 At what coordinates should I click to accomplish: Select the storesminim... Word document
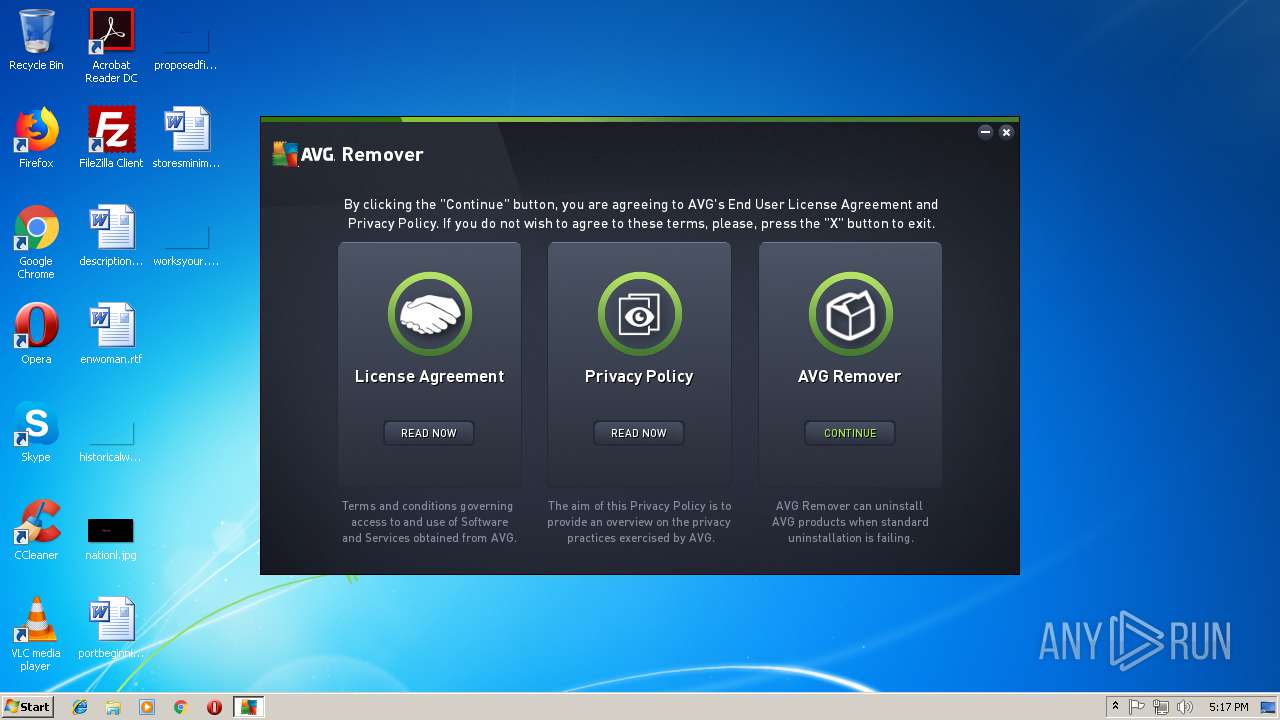[186, 138]
